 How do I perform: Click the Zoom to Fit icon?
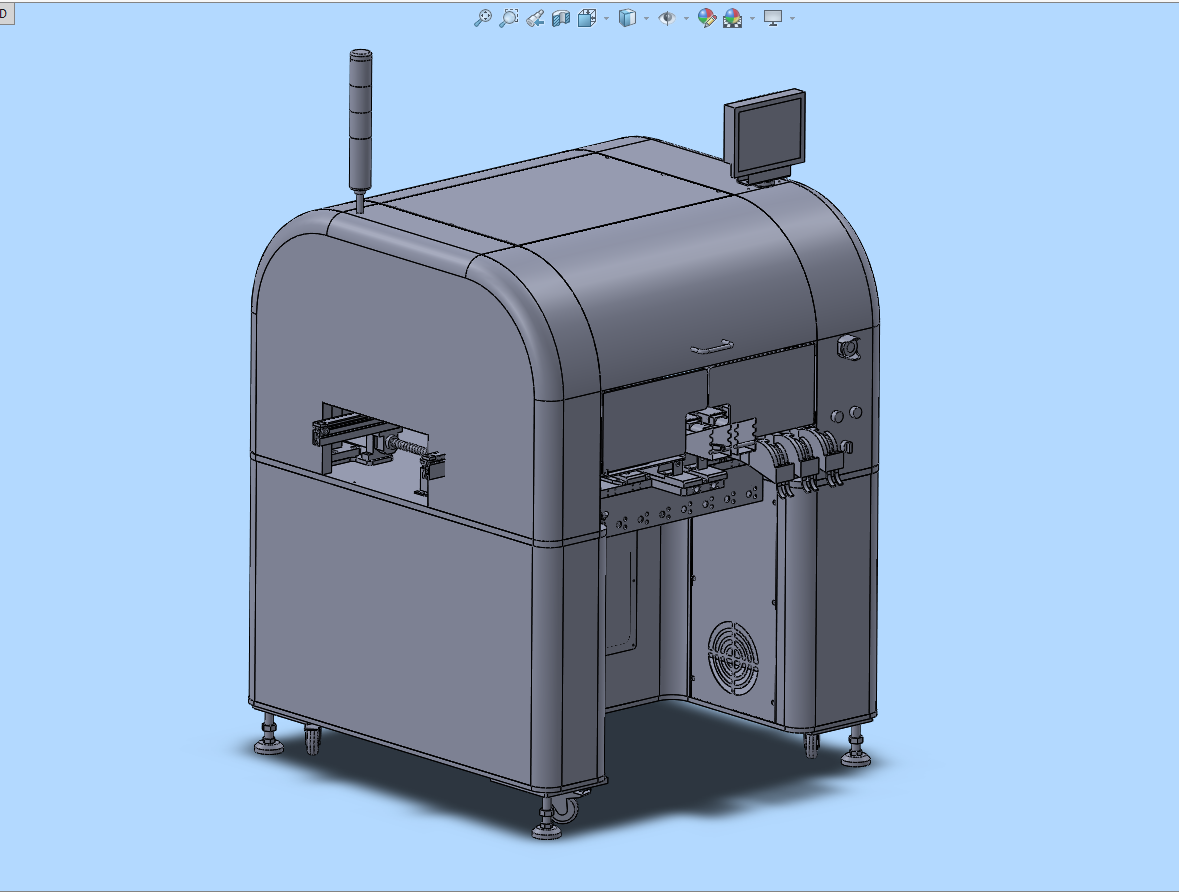coord(482,18)
